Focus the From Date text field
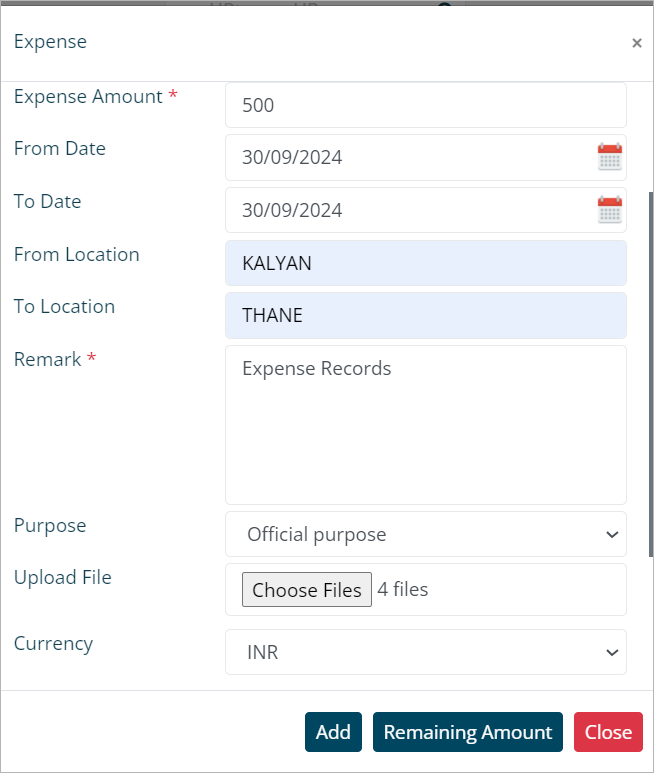 (410, 157)
